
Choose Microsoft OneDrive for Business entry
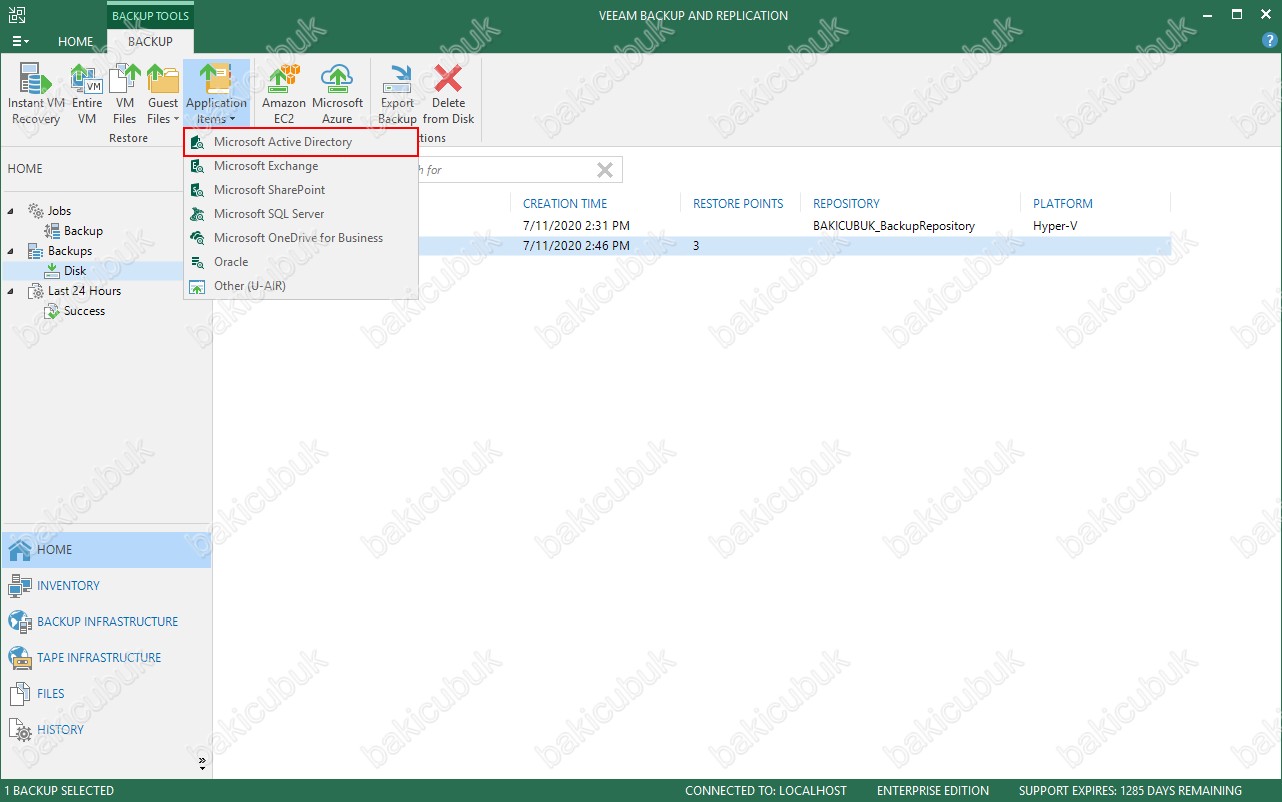tap(301, 238)
